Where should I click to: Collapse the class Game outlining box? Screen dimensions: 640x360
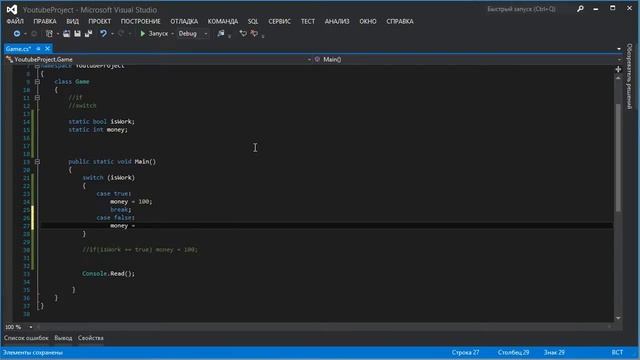(37, 82)
